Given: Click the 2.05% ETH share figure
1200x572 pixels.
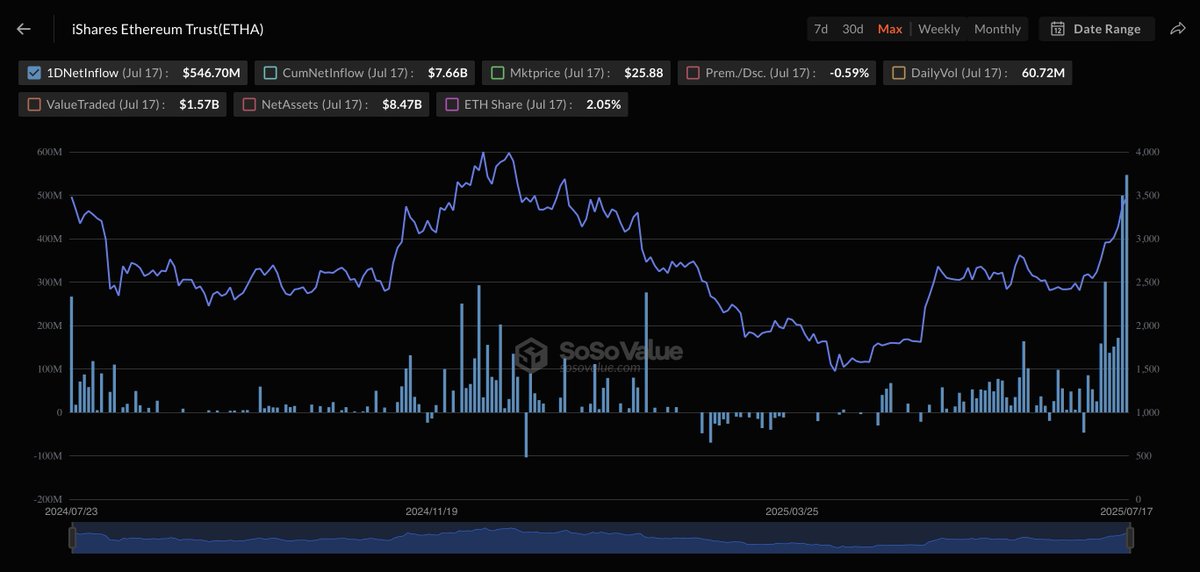Looking at the screenshot, I should click(x=602, y=103).
